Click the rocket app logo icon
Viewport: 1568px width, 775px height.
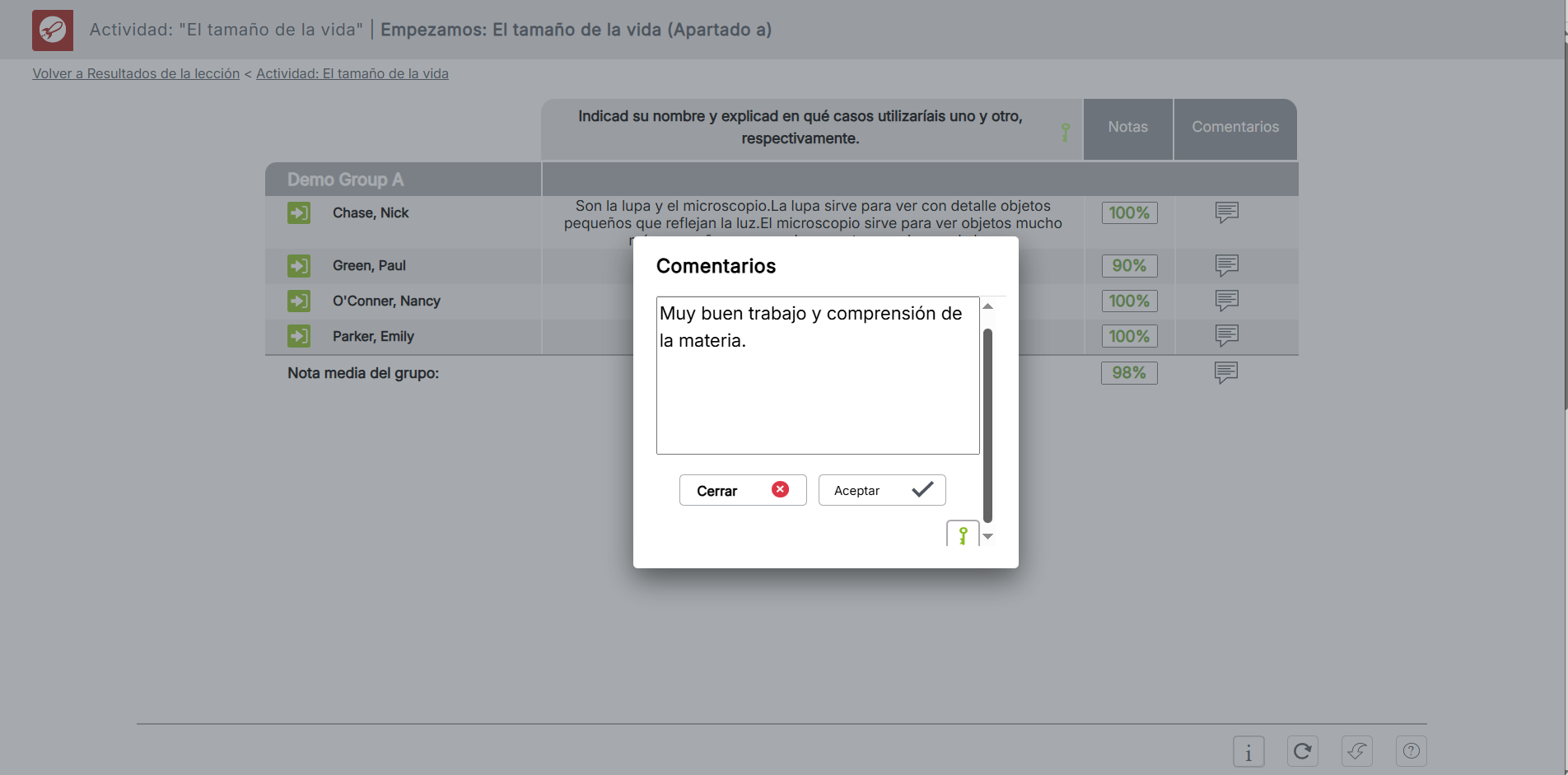coord(53,30)
